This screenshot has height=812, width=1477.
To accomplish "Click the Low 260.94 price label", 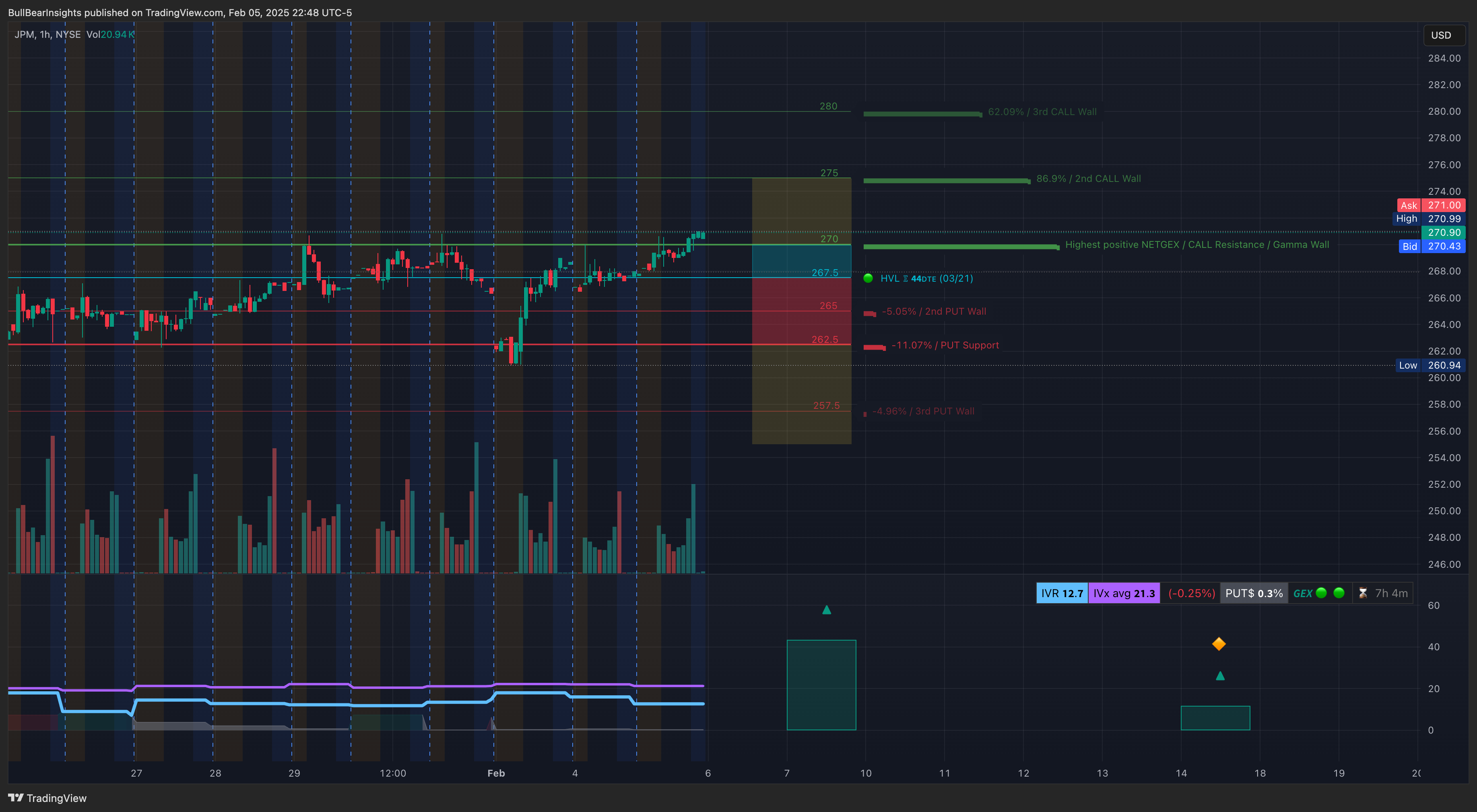I will click(x=1431, y=365).
